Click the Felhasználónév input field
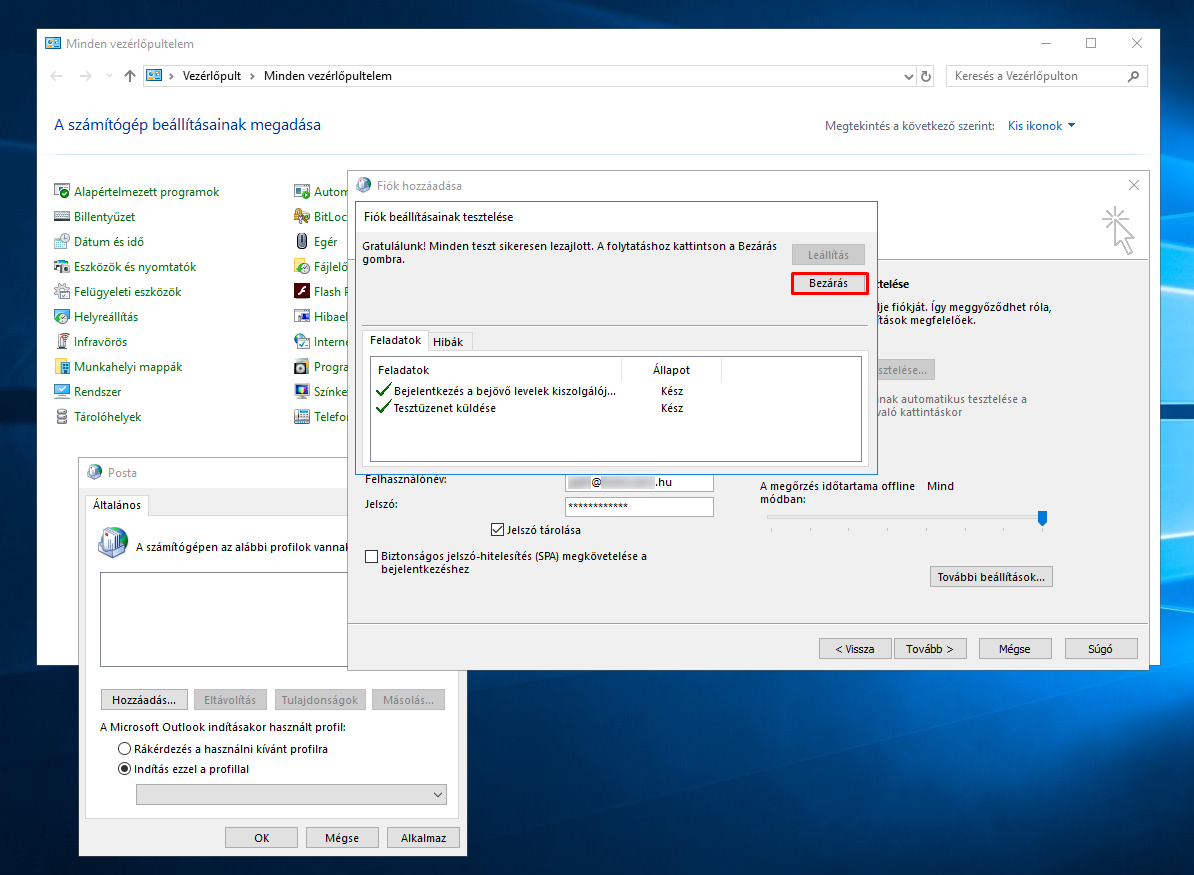 [x=639, y=483]
